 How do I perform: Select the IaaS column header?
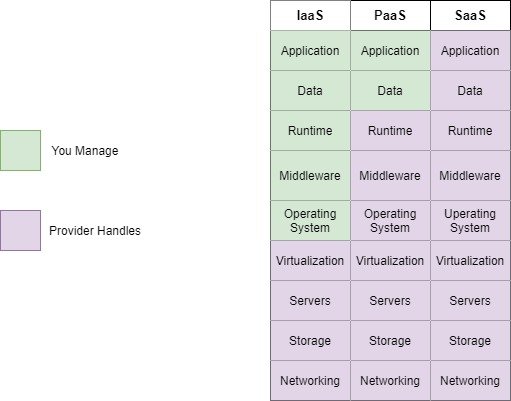[x=310, y=15]
